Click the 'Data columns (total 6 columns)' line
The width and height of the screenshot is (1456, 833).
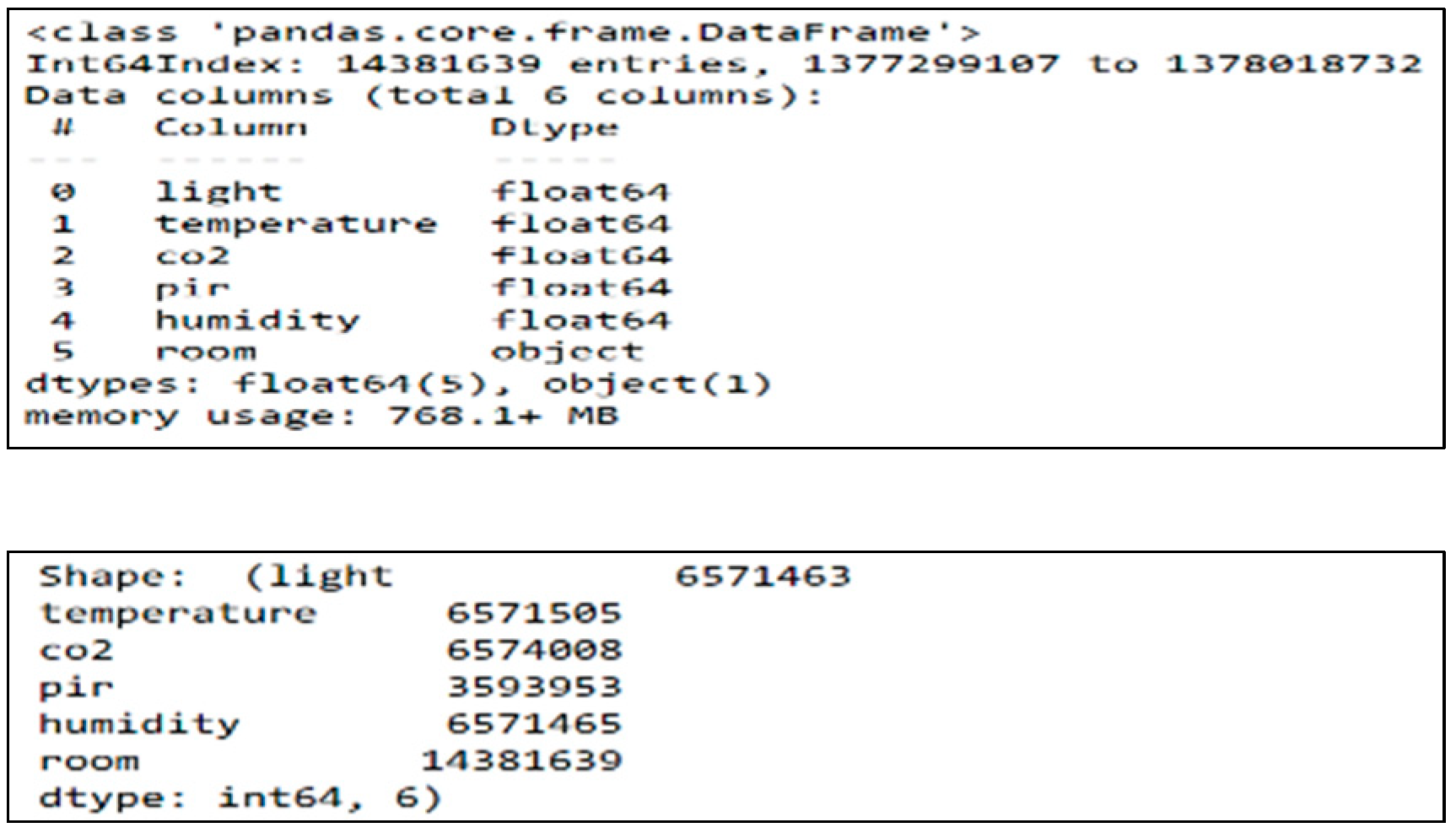[422, 95]
